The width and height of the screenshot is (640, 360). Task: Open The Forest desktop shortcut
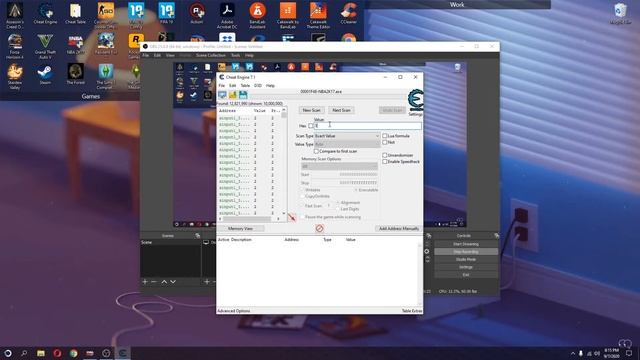point(76,74)
